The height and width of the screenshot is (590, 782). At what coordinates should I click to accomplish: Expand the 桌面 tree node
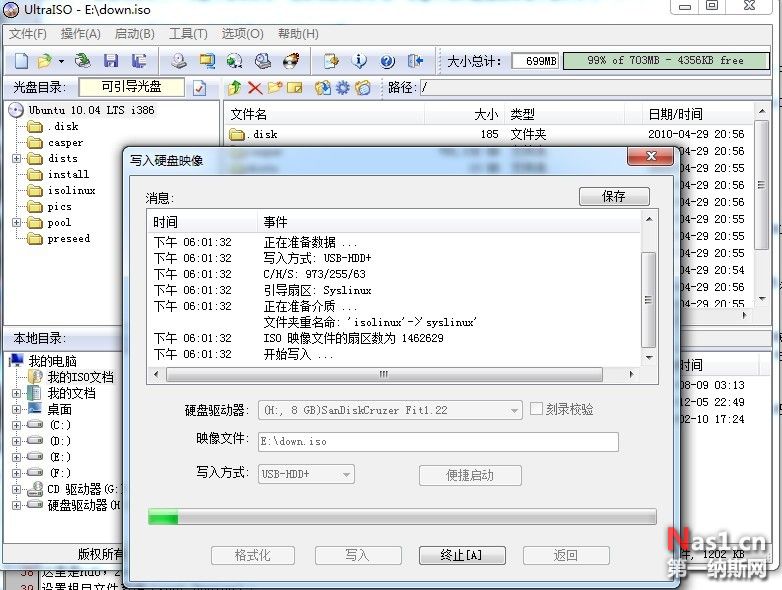click(x=16, y=410)
